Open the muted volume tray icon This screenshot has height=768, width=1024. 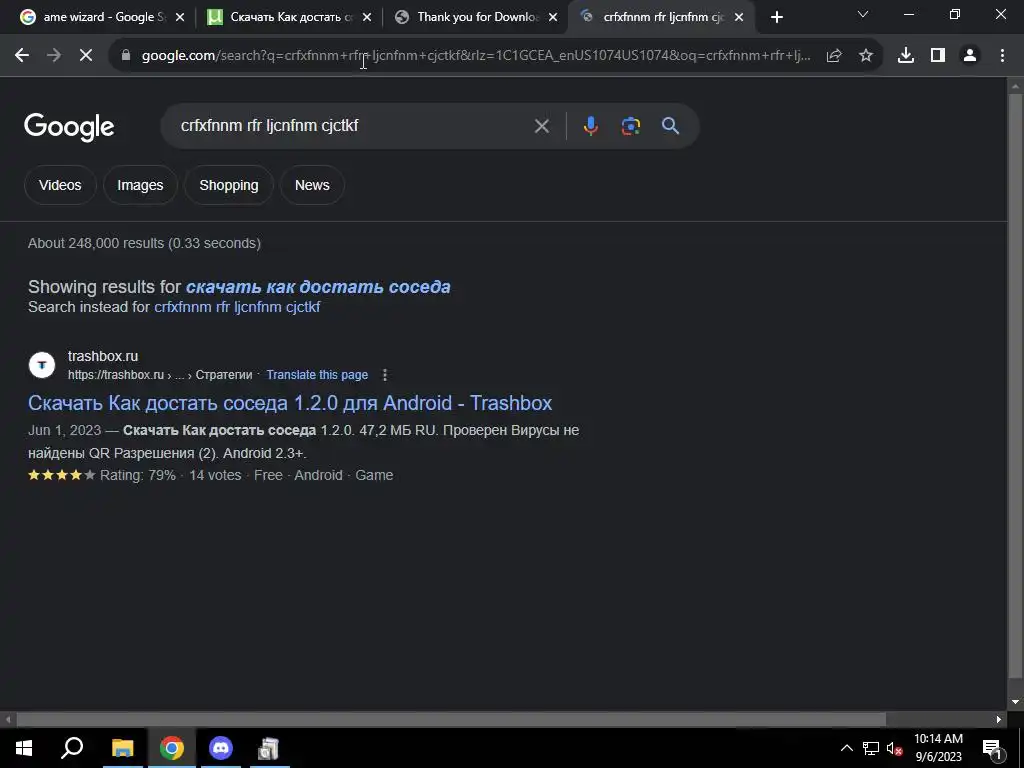[x=895, y=748]
